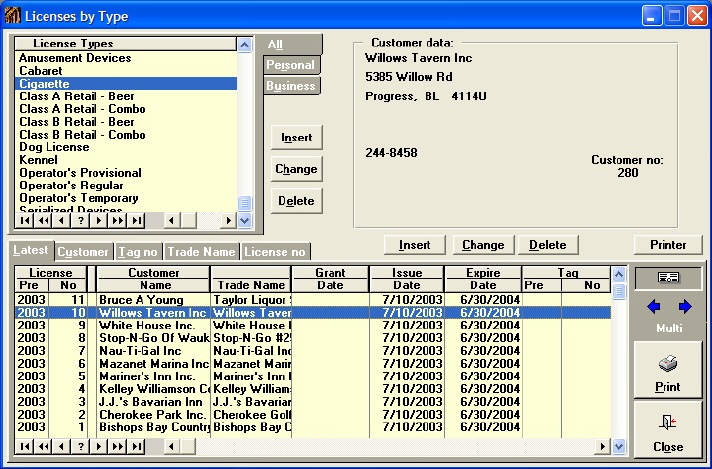Jump to last record in bottom license grid
712x469 pixels.
tap(137, 446)
